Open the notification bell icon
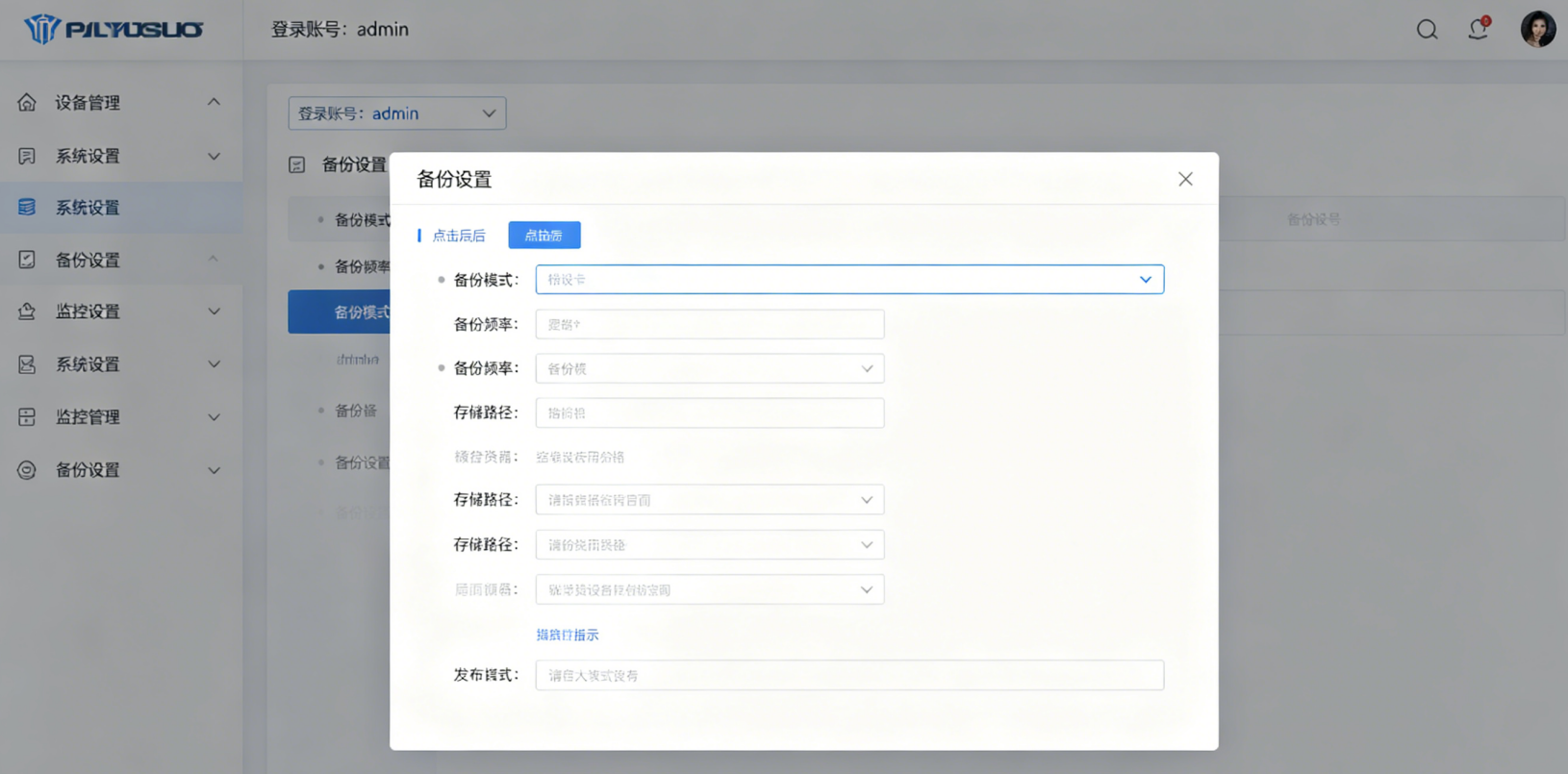The width and height of the screenshot is (1568, 774). 1479,29
